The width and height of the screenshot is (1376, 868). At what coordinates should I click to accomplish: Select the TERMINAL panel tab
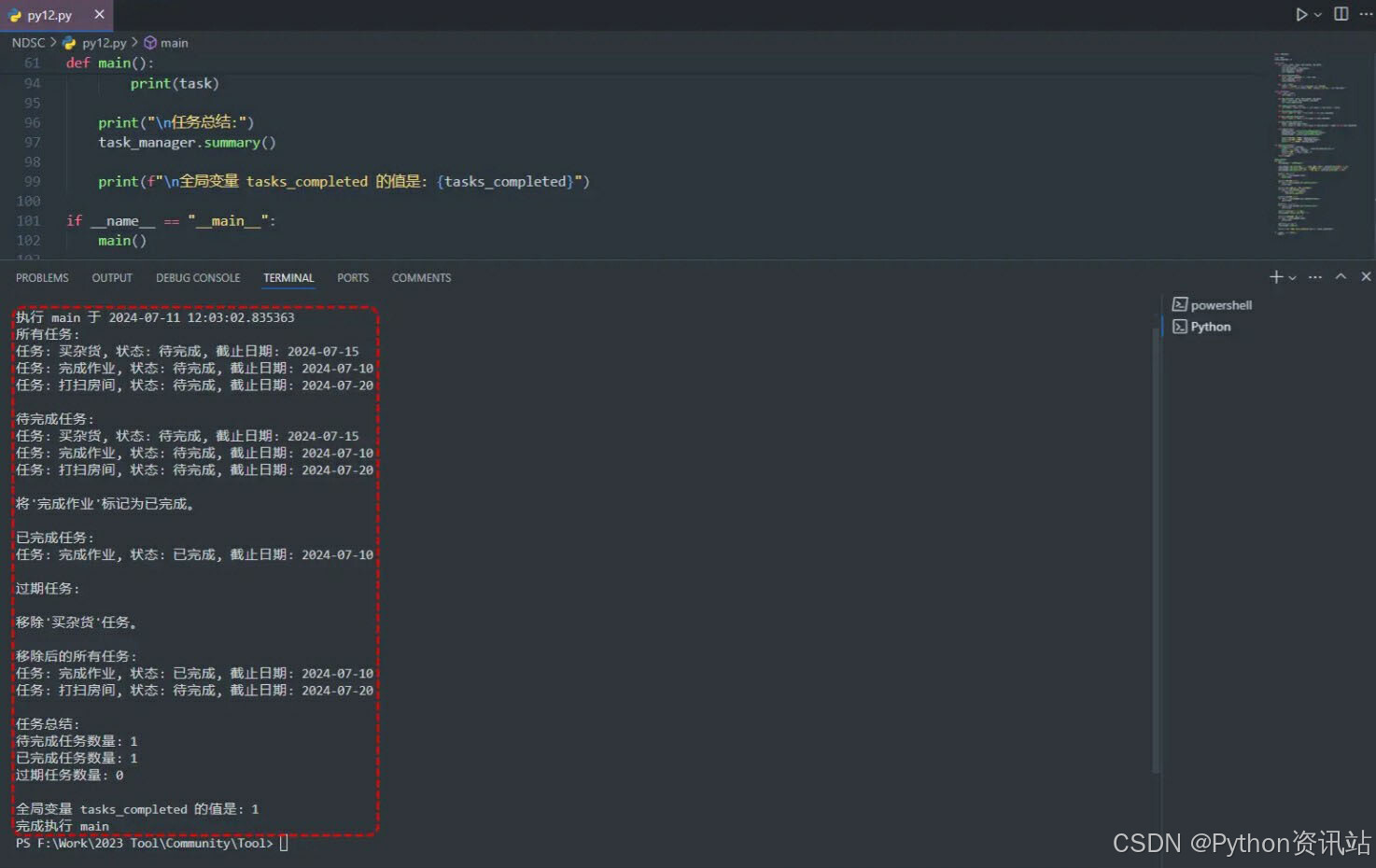pyautogui.click(x=288, y=278)
